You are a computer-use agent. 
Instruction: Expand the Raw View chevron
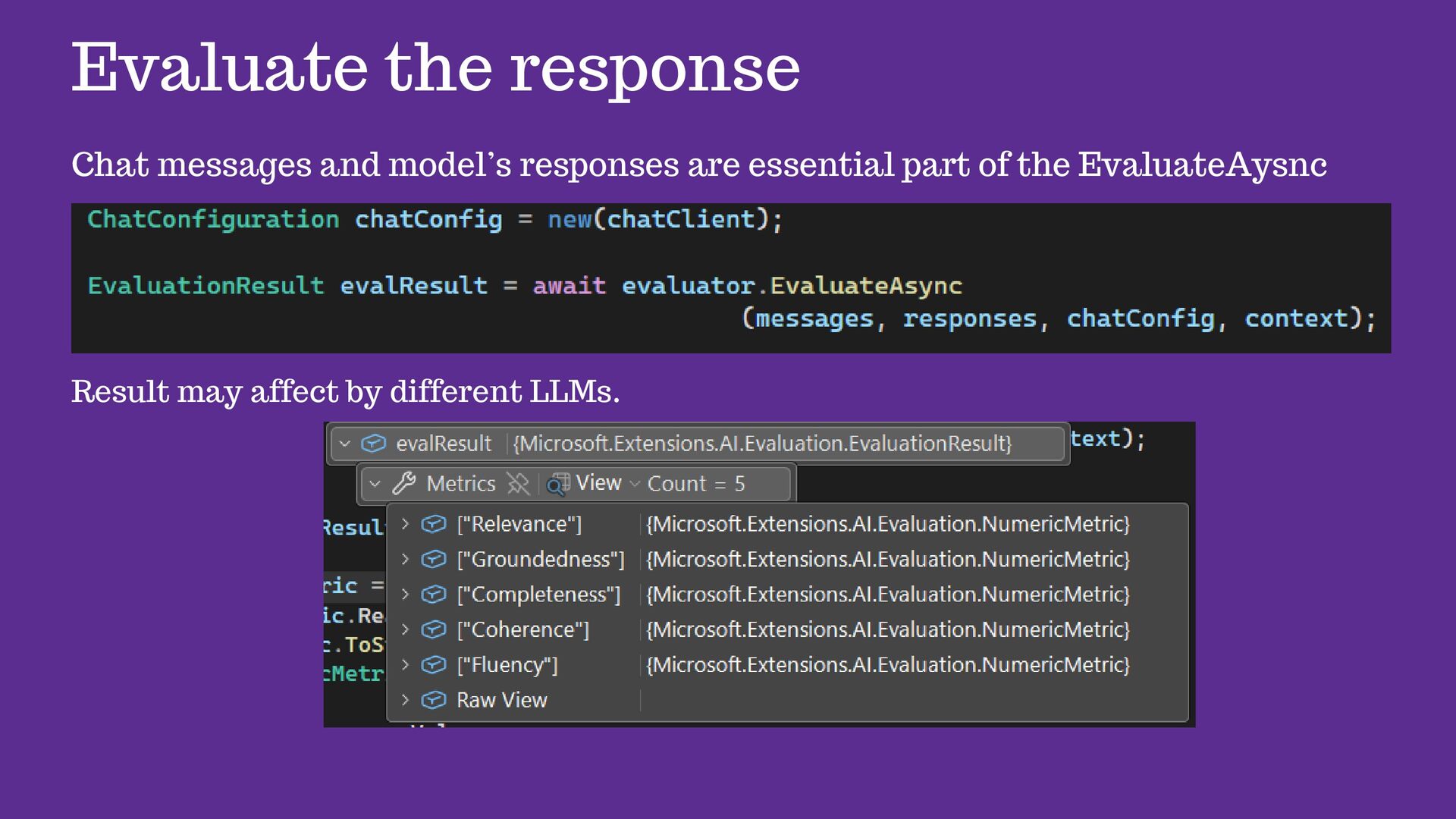pyautogui.click(x=405, y=700)
